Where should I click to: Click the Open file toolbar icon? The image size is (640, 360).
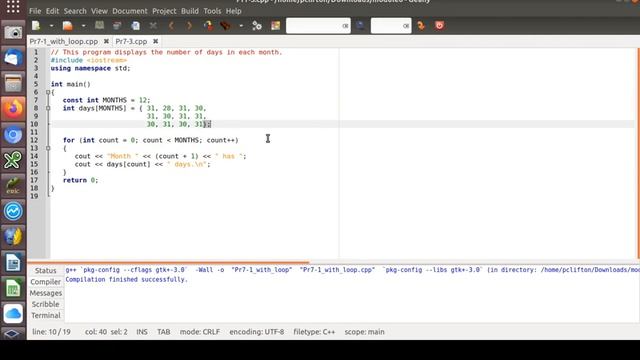(x=67, y=26)
